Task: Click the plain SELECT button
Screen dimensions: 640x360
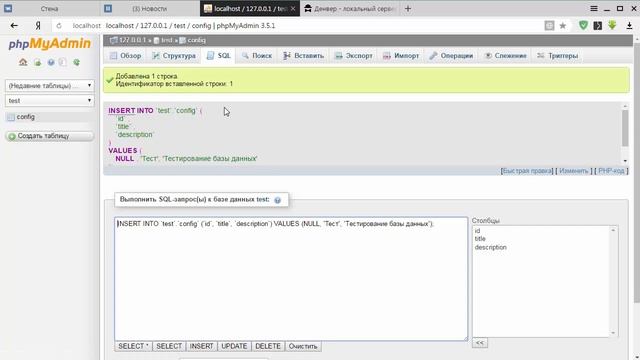Action: [x=169, y=346]
